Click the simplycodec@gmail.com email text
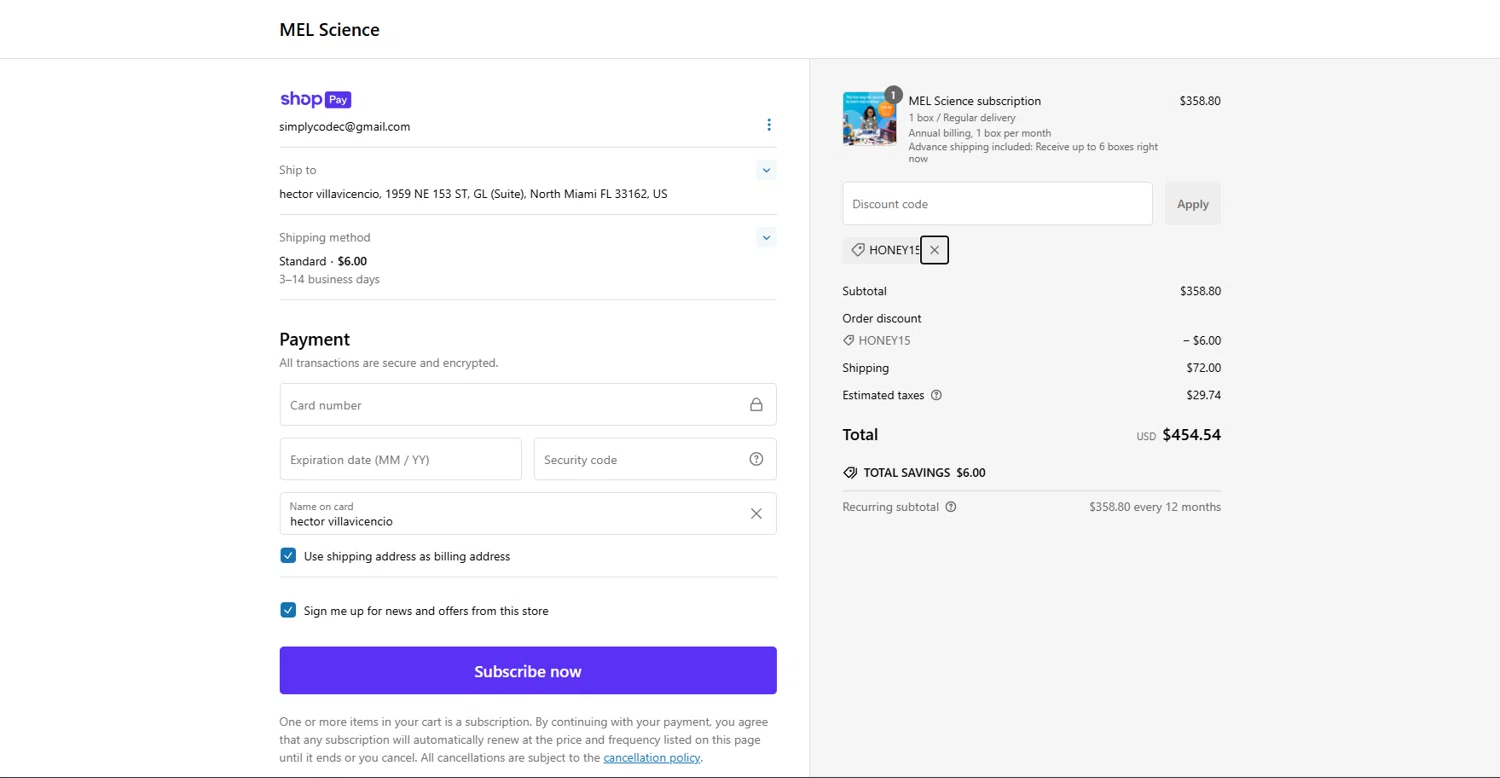The image size is (1500, 778). pos(345,127)
